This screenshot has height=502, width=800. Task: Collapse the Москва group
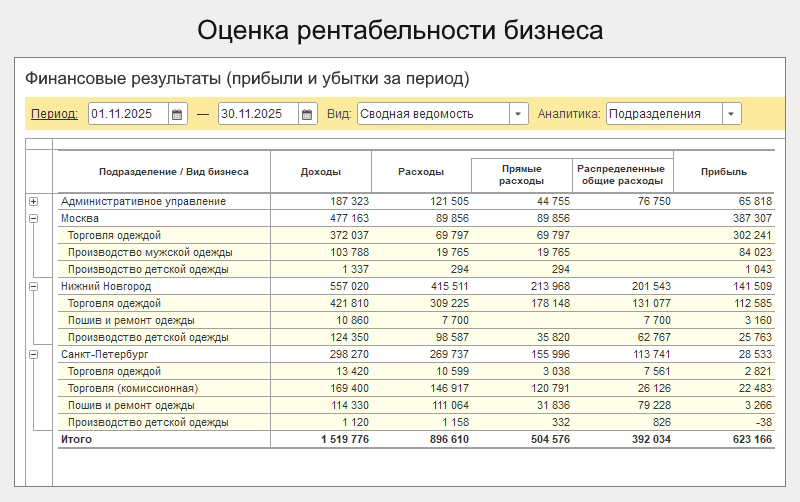coord(33,218)
